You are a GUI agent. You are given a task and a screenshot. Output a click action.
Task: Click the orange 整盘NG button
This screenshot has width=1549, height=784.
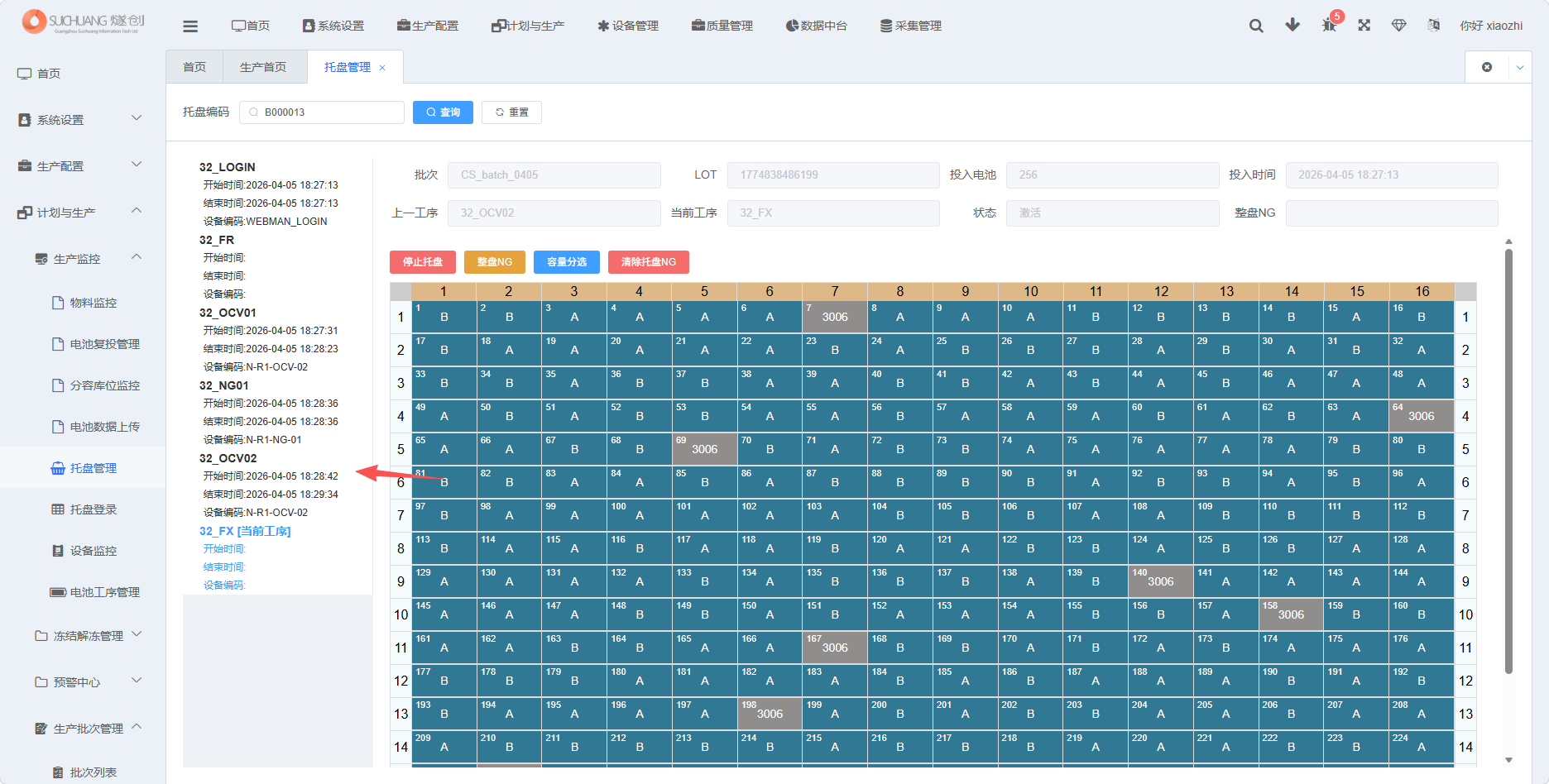(495, 262)
